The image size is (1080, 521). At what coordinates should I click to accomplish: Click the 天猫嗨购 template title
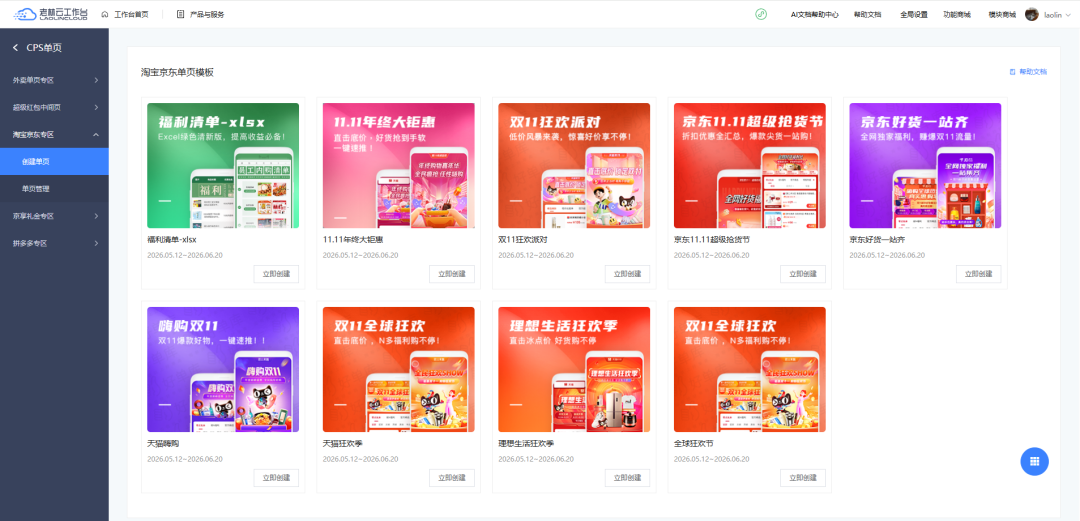tap(163, 444)
